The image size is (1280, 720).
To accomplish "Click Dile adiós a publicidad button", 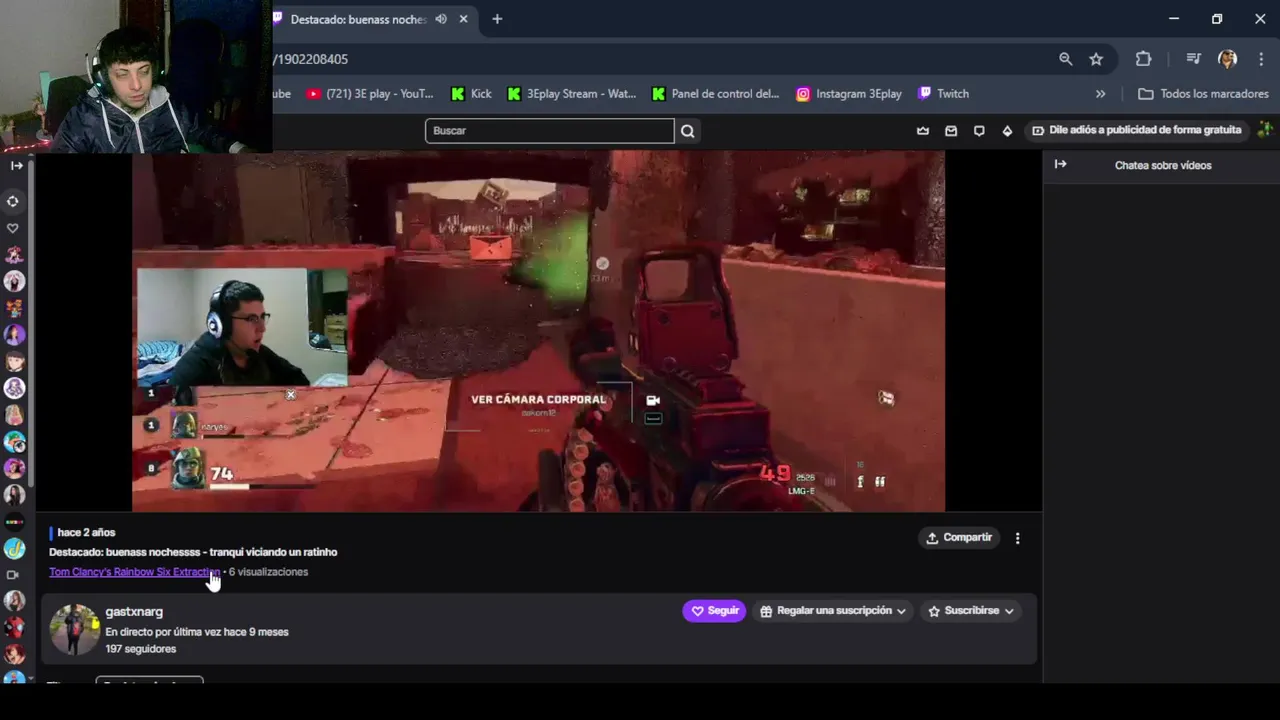I will [1136, 130].
